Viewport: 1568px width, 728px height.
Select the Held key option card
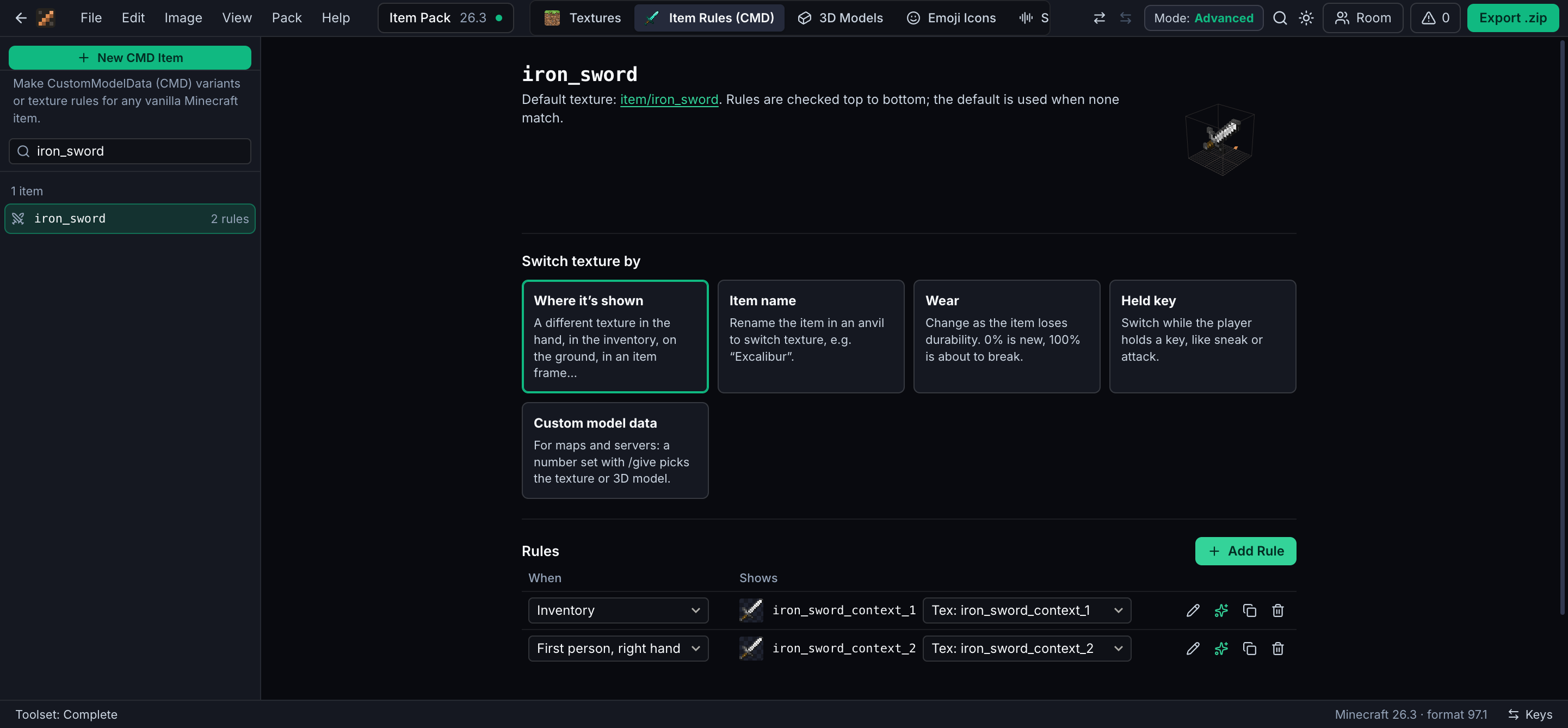tap(1203, 337)
